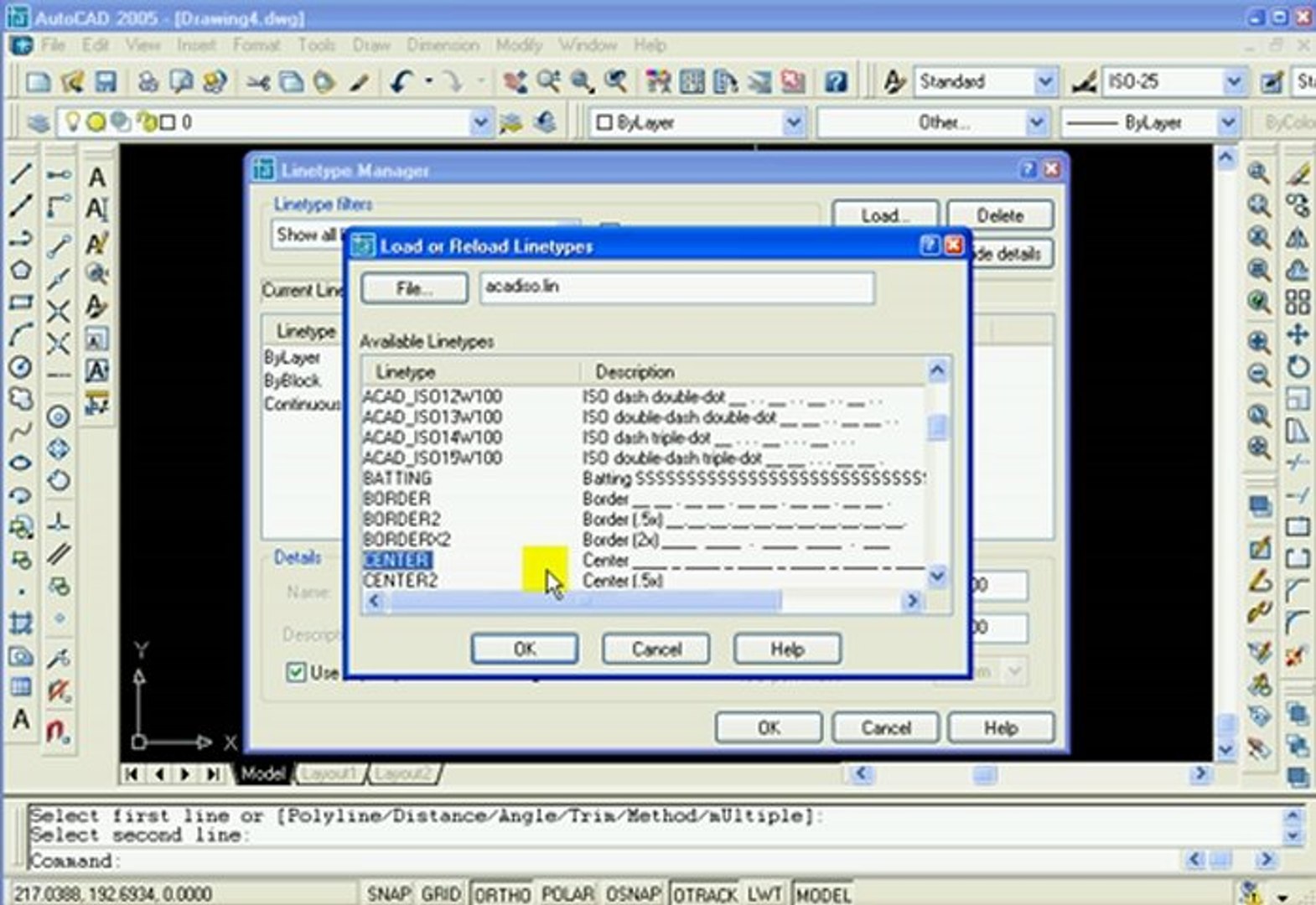Image resolution: width=1316 pixels, height=905 pixels.
Task: Activate the Arc draw tool
Action: coord(21,335)
